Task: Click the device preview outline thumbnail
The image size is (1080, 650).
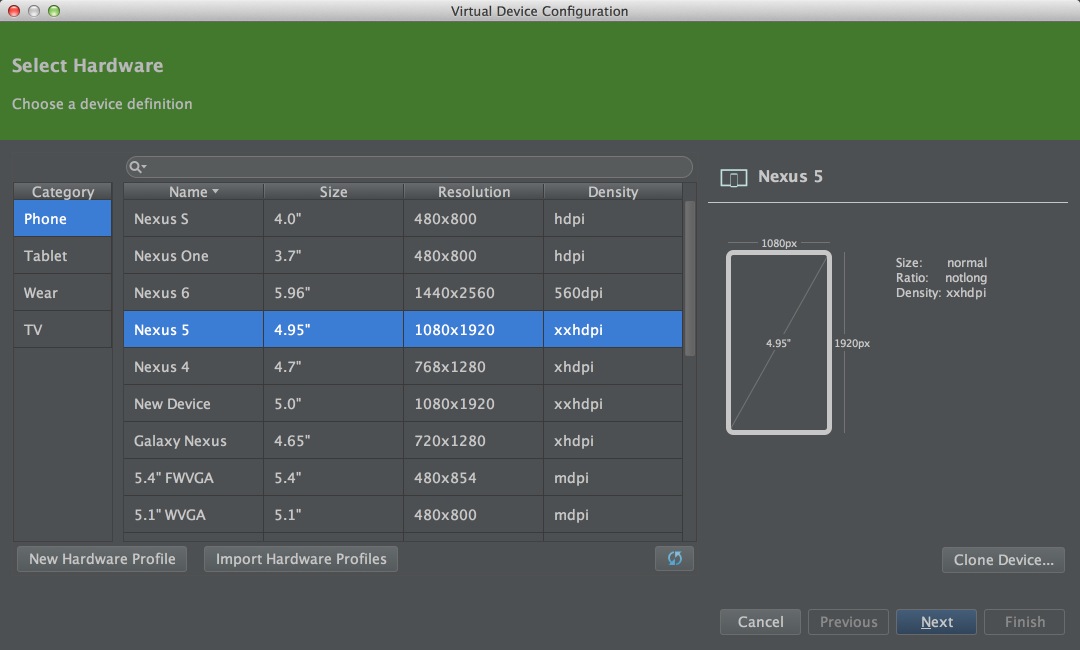Action: click(778, 342)
